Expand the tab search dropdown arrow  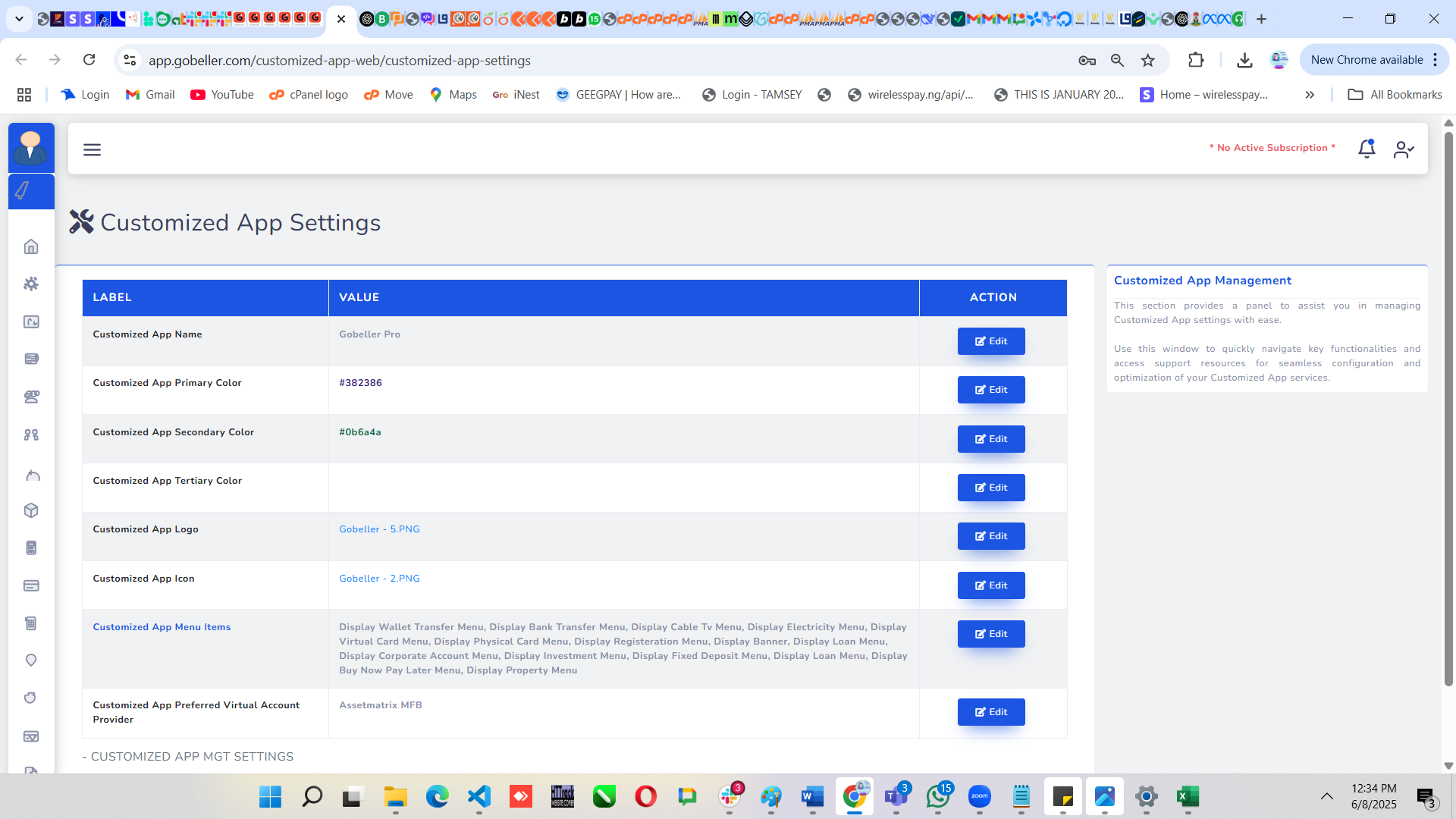click(19, 19)
